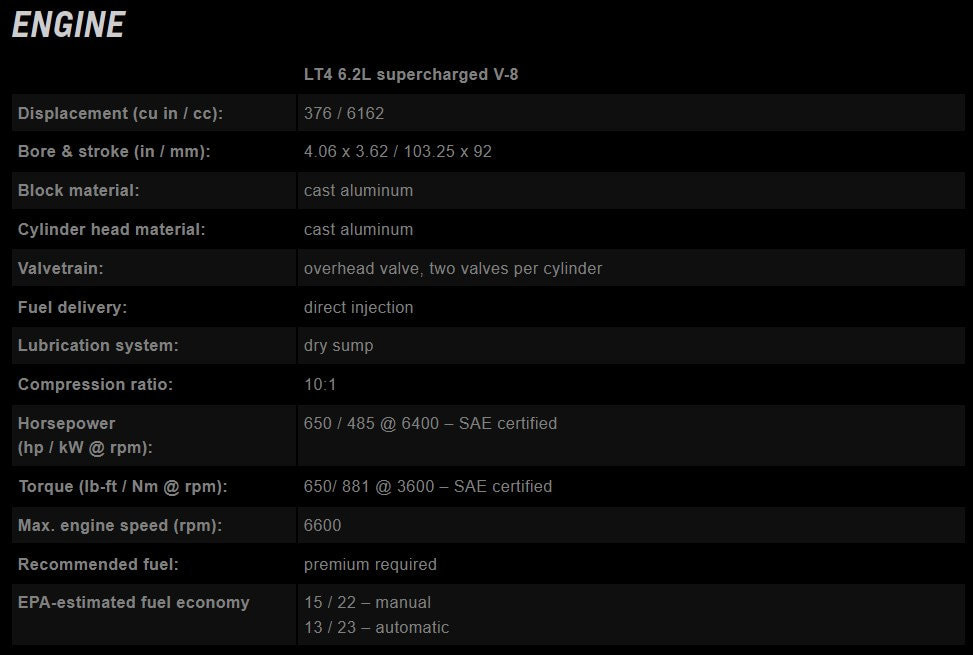Screen dimensions: 973x655
Task: Click the Fuel delivery label
Action: point(73,308)
